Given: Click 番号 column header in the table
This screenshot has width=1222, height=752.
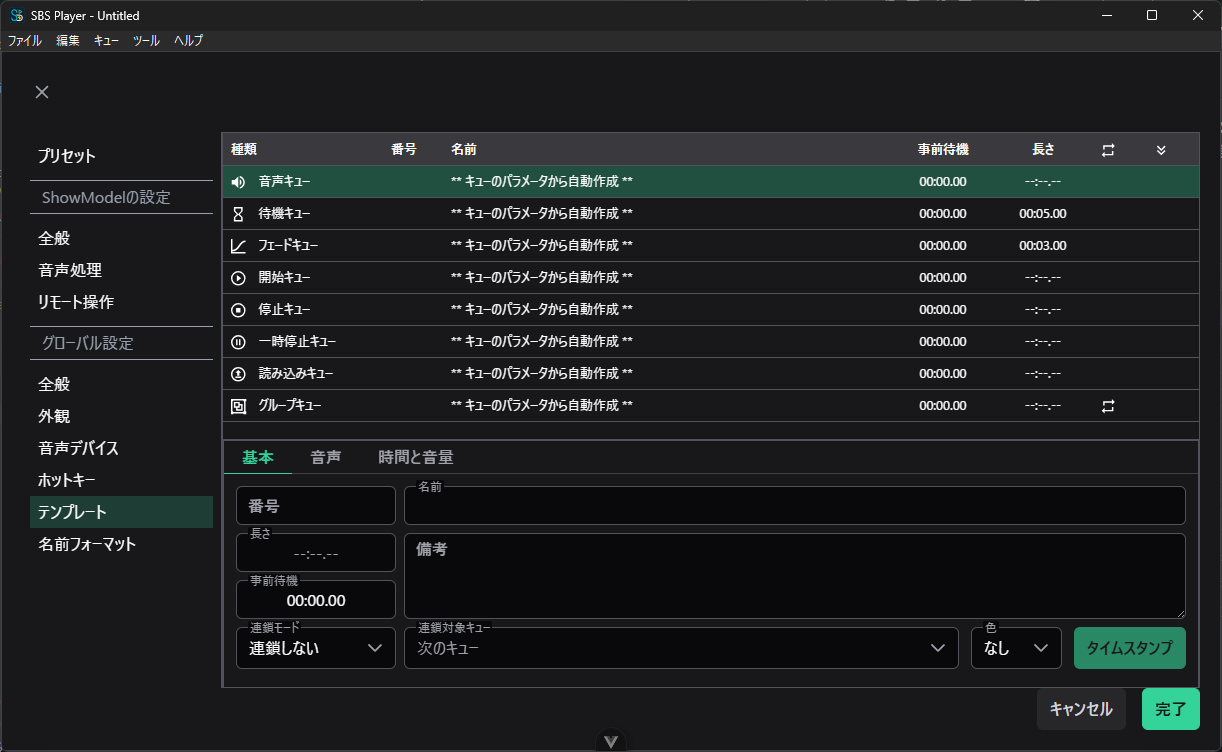Looking at the screenshot, I should [x=404, y=150].
